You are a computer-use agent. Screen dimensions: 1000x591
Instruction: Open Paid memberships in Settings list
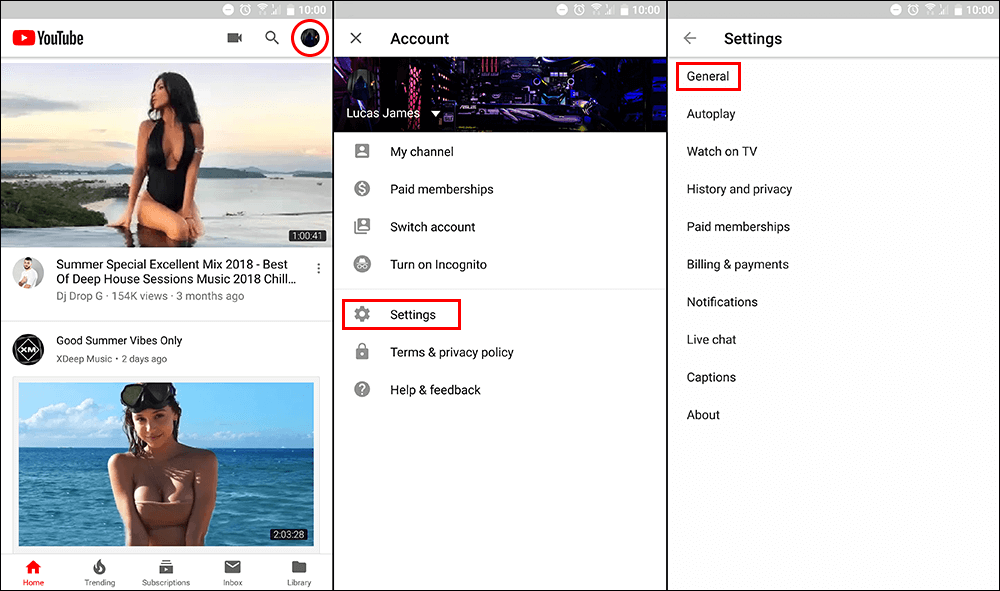pyautogui.click(x=738, y=227)
